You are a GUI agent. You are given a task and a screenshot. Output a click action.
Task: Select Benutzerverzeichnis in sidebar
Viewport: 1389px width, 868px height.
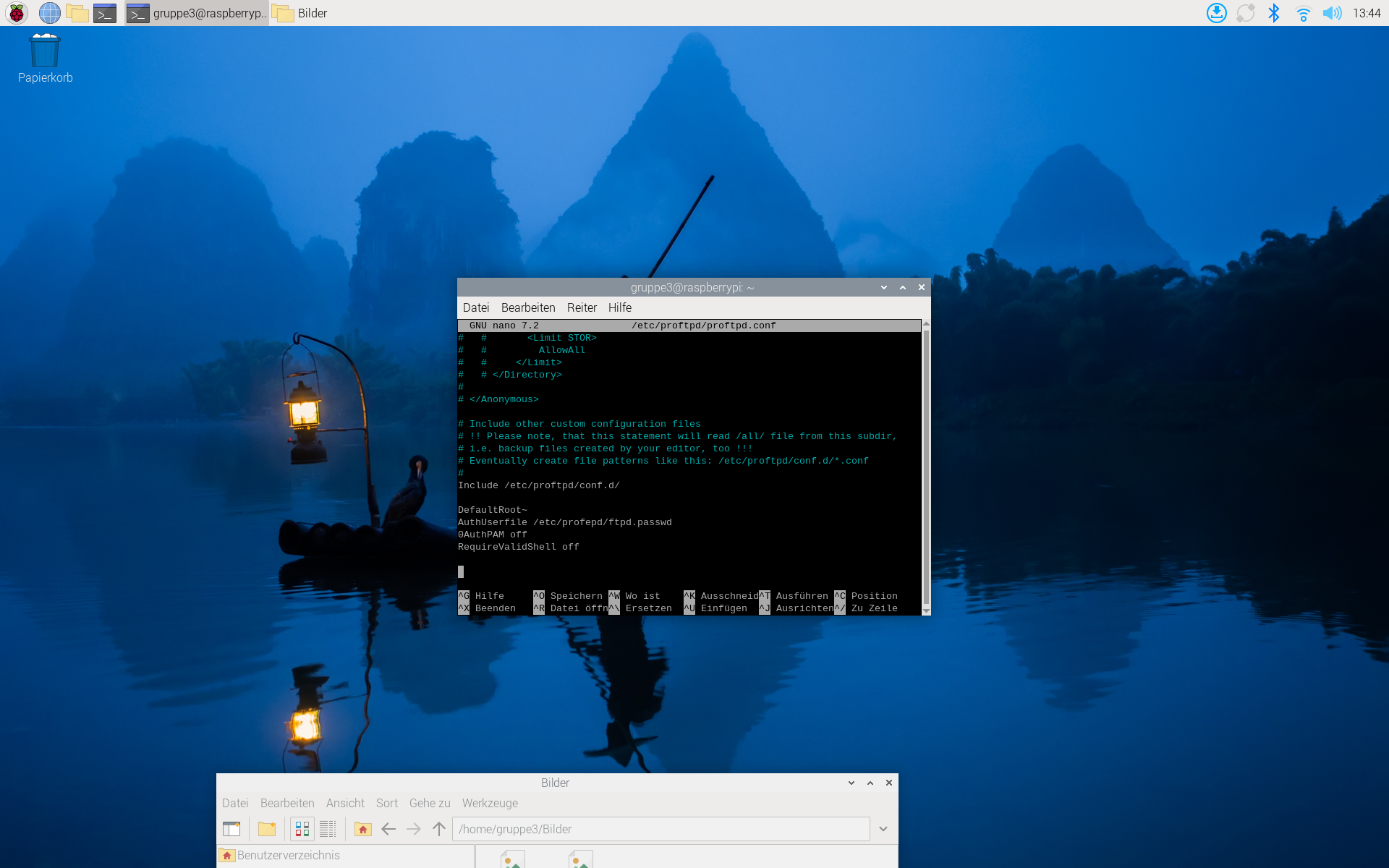288,855
